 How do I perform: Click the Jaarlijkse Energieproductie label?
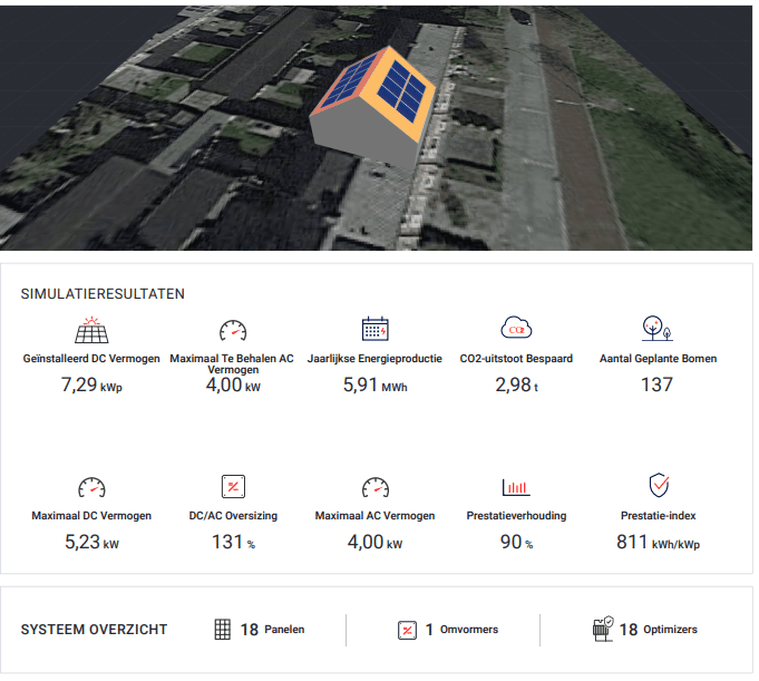(375, 359)
